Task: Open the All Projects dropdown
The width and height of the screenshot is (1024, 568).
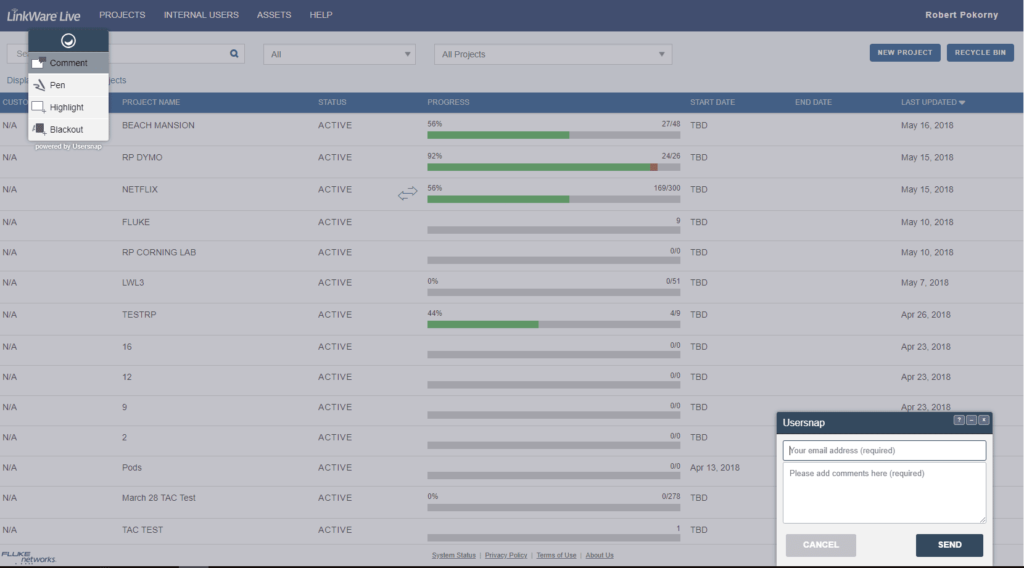Action: pyautogui.click(x=553, y=54)
